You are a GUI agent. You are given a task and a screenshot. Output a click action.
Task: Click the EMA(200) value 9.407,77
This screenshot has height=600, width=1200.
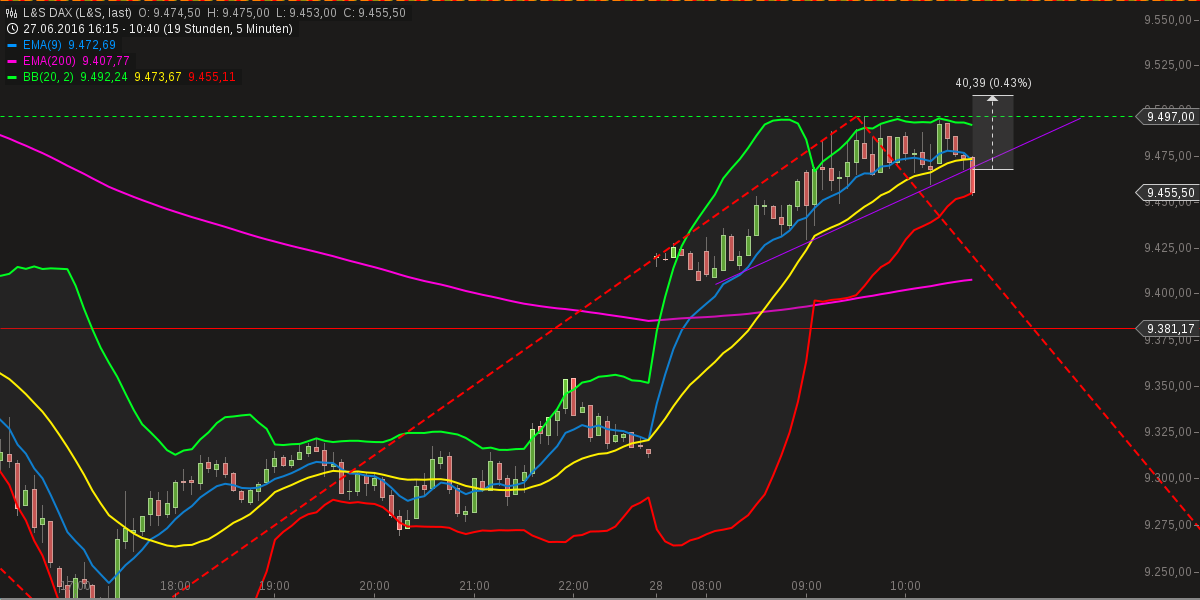pos(106,61)
